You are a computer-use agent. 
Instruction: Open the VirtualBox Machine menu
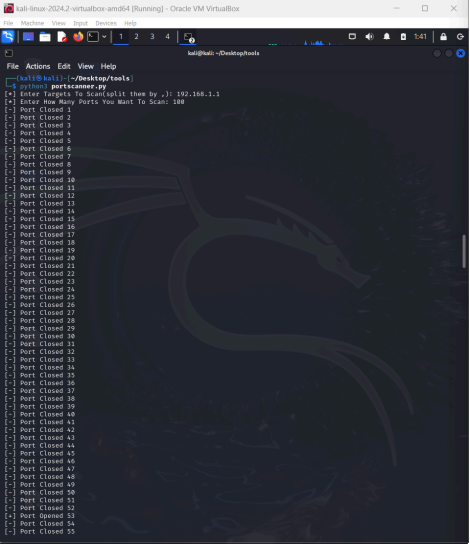coord(32,23)
